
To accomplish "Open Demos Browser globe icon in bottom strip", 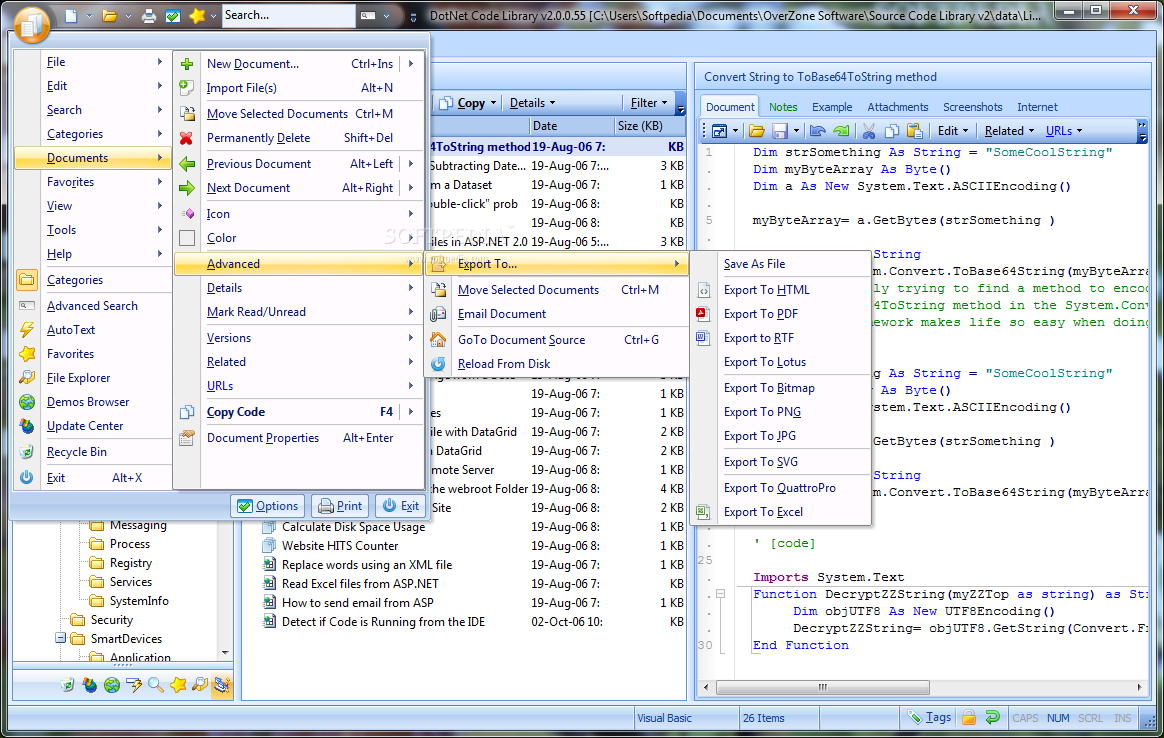I will [x=112, y=685].
